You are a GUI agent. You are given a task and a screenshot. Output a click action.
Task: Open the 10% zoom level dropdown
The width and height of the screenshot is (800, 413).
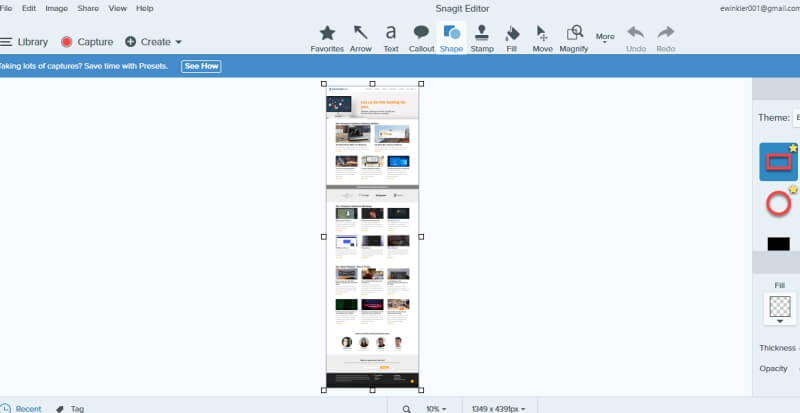435,408
